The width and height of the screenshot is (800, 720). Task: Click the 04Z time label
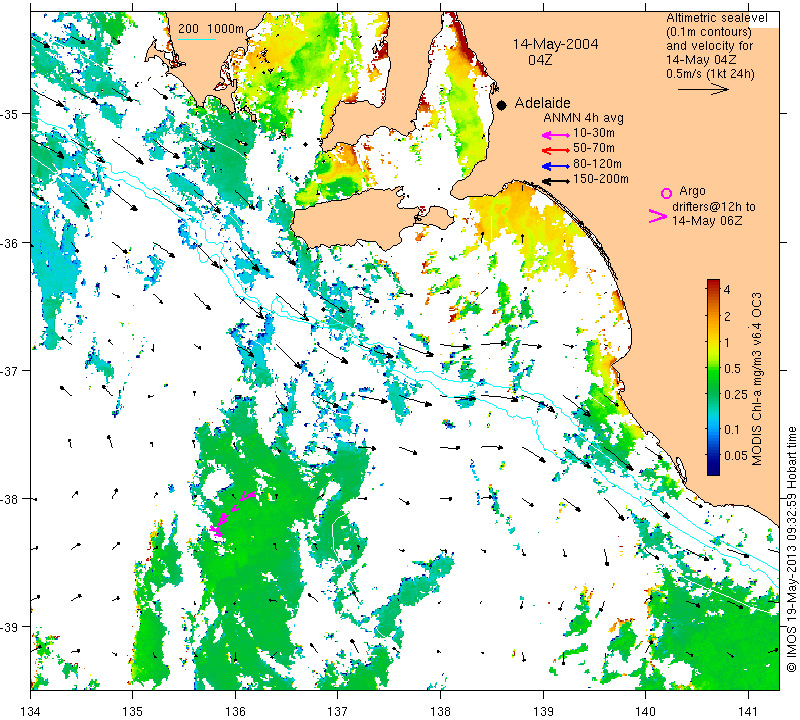pos(540,60)
